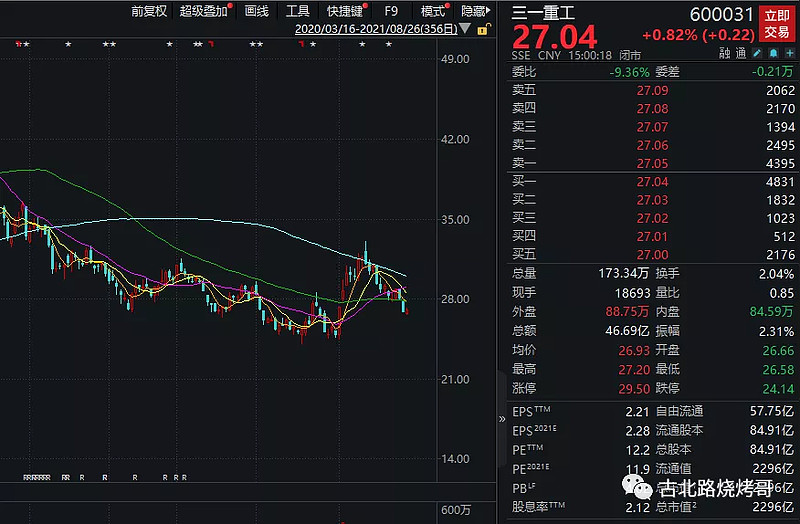
Task: Click the 自由流通 57.75亿 value
Action: point(771,411)
